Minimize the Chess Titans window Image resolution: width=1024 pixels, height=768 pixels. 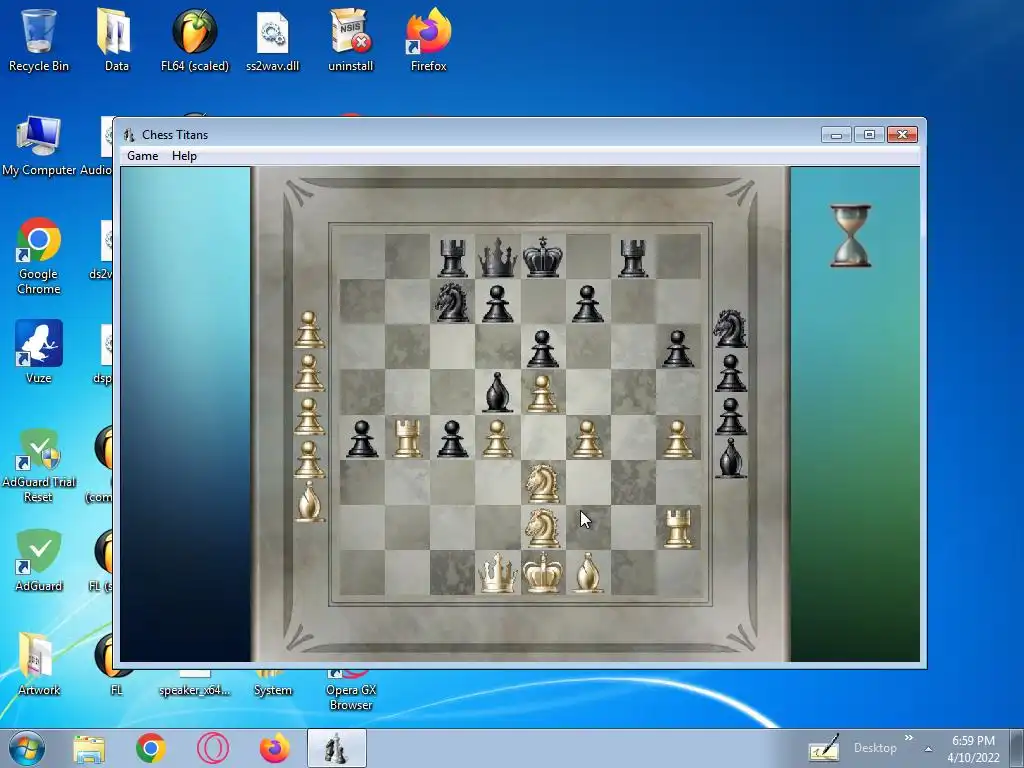click(x=836, y=135)
